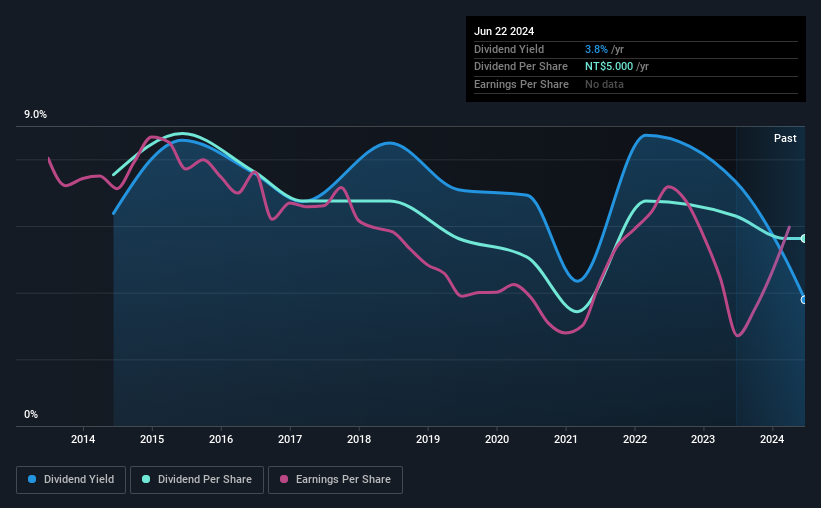Image resolution: width=821 pixels, height=508 pixels.
Task: Click the 2016 x-axis label
Action: 221,439
